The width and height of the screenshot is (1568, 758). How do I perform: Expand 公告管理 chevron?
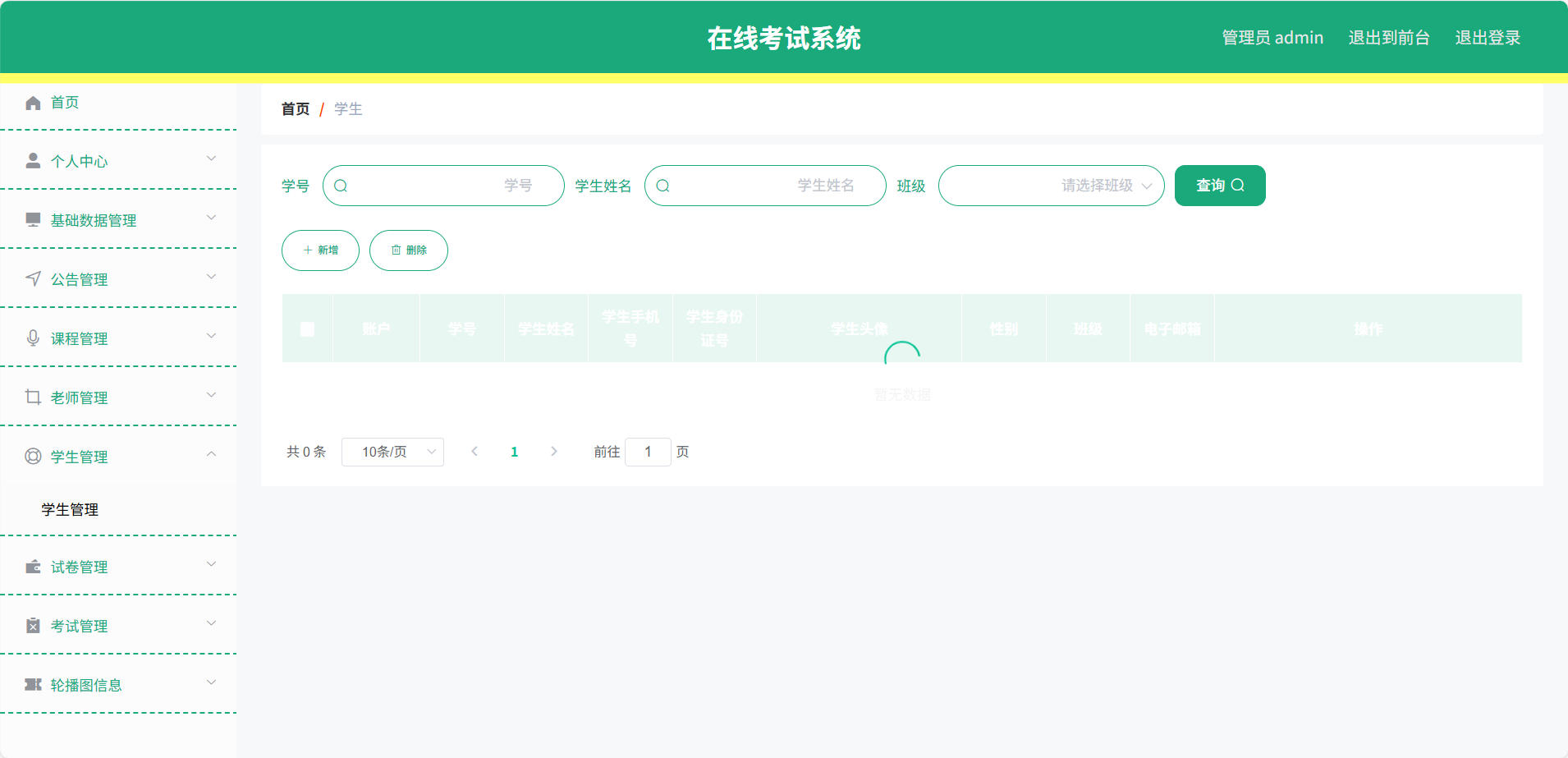click(x=211, y=277)
